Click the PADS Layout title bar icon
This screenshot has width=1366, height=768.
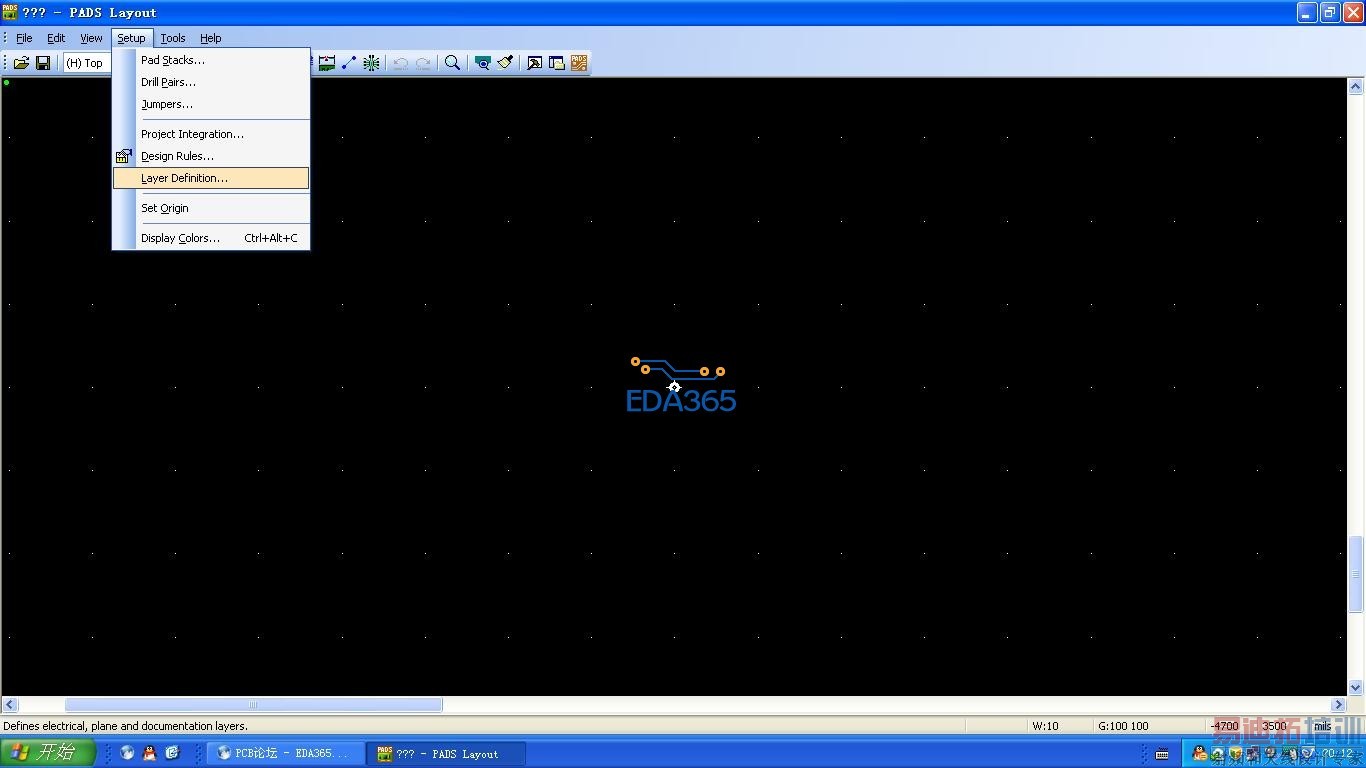pos(10,12)
